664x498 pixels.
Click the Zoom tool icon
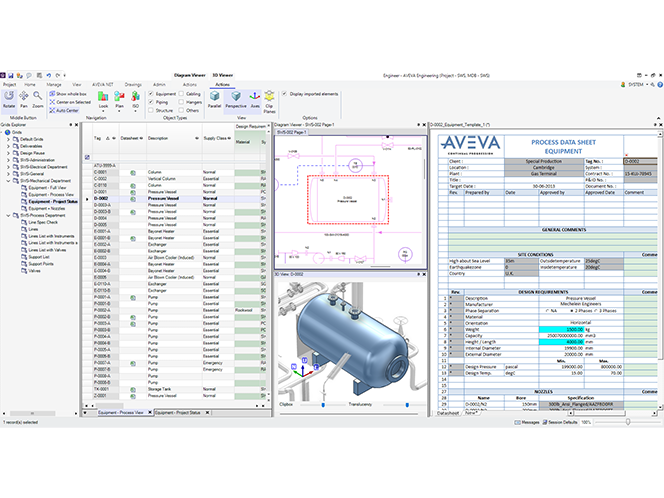(38, 99)
